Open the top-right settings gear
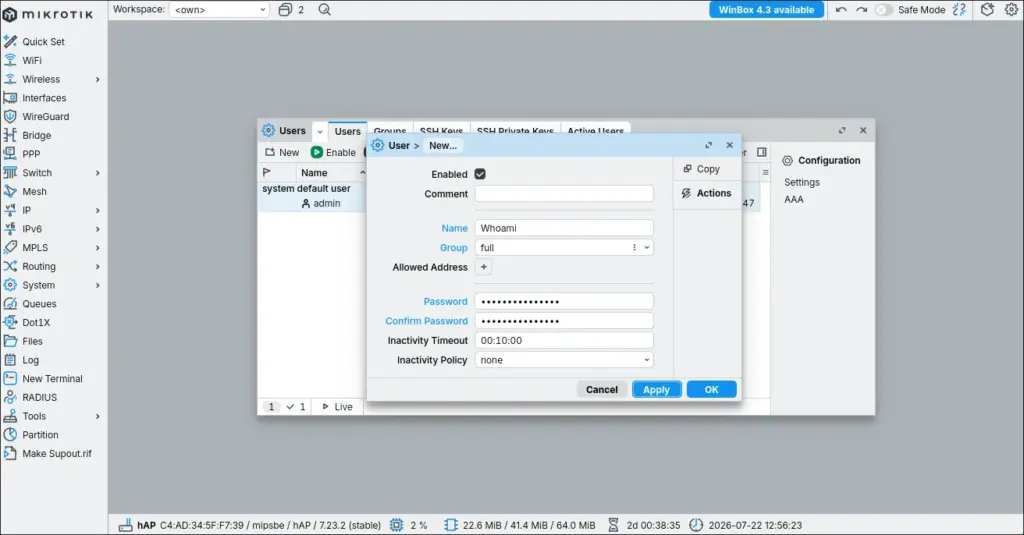The image size is (1024, 535). 1011,10
